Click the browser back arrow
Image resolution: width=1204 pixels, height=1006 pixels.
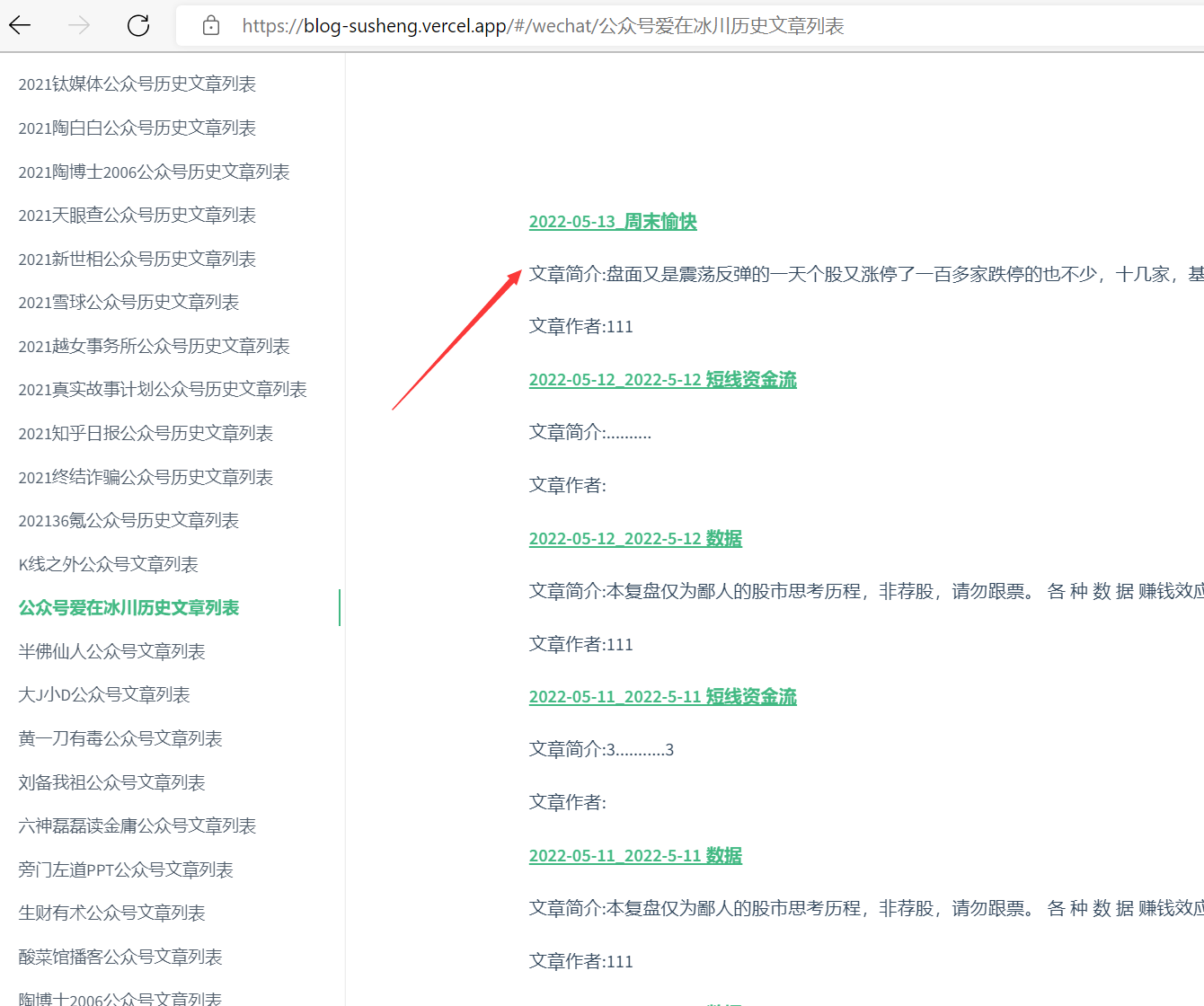click(20, 25)
